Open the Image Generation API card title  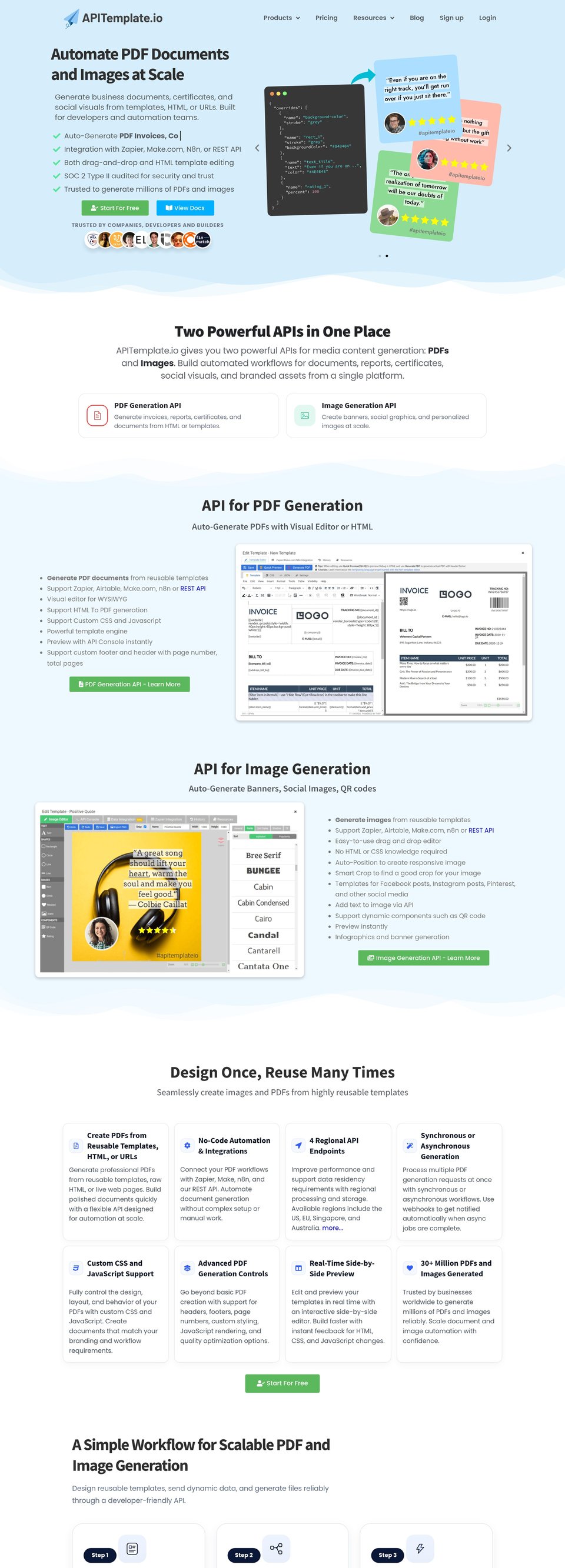358,405
